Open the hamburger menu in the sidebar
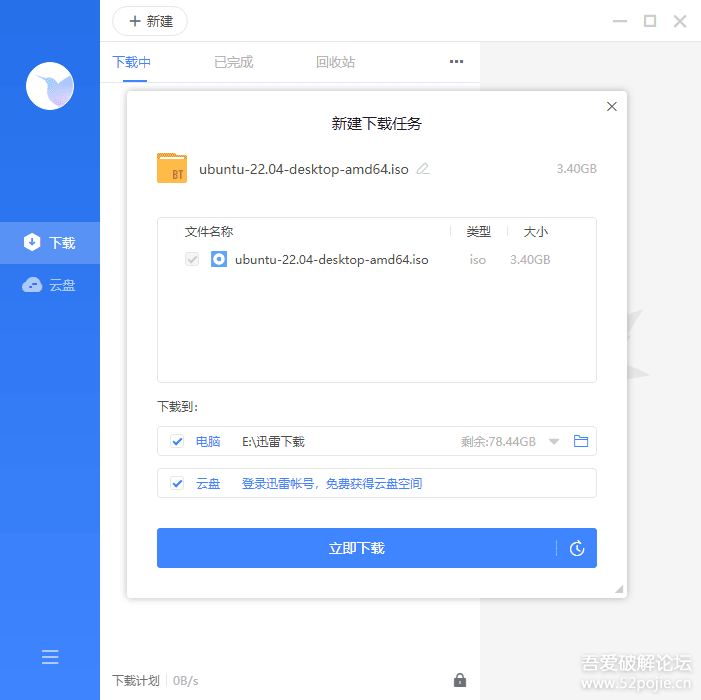701x700 pixels. [50, 657]
